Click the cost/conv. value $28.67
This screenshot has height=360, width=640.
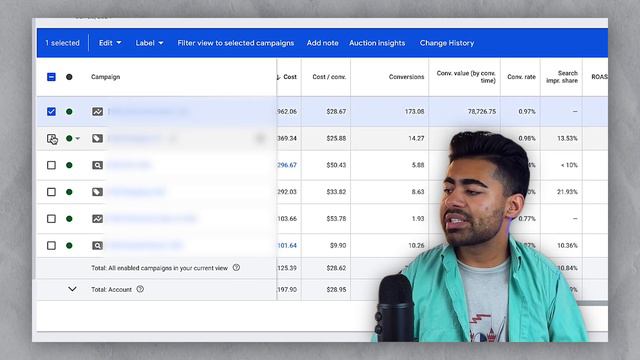click(336, 111)
